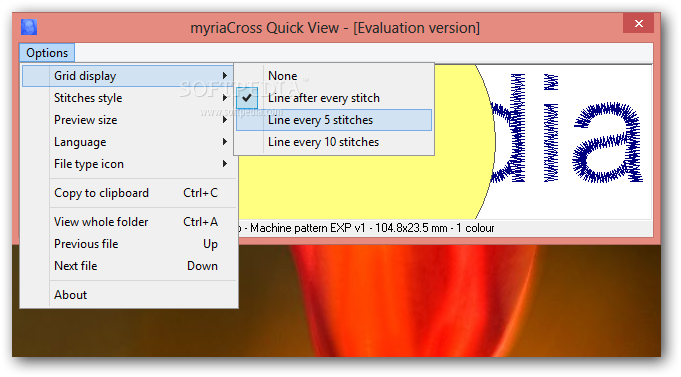This screenshot has height=377, width=681.
Task: Click the checkmark beside Line after every stitch
Action: coord(247,98)
